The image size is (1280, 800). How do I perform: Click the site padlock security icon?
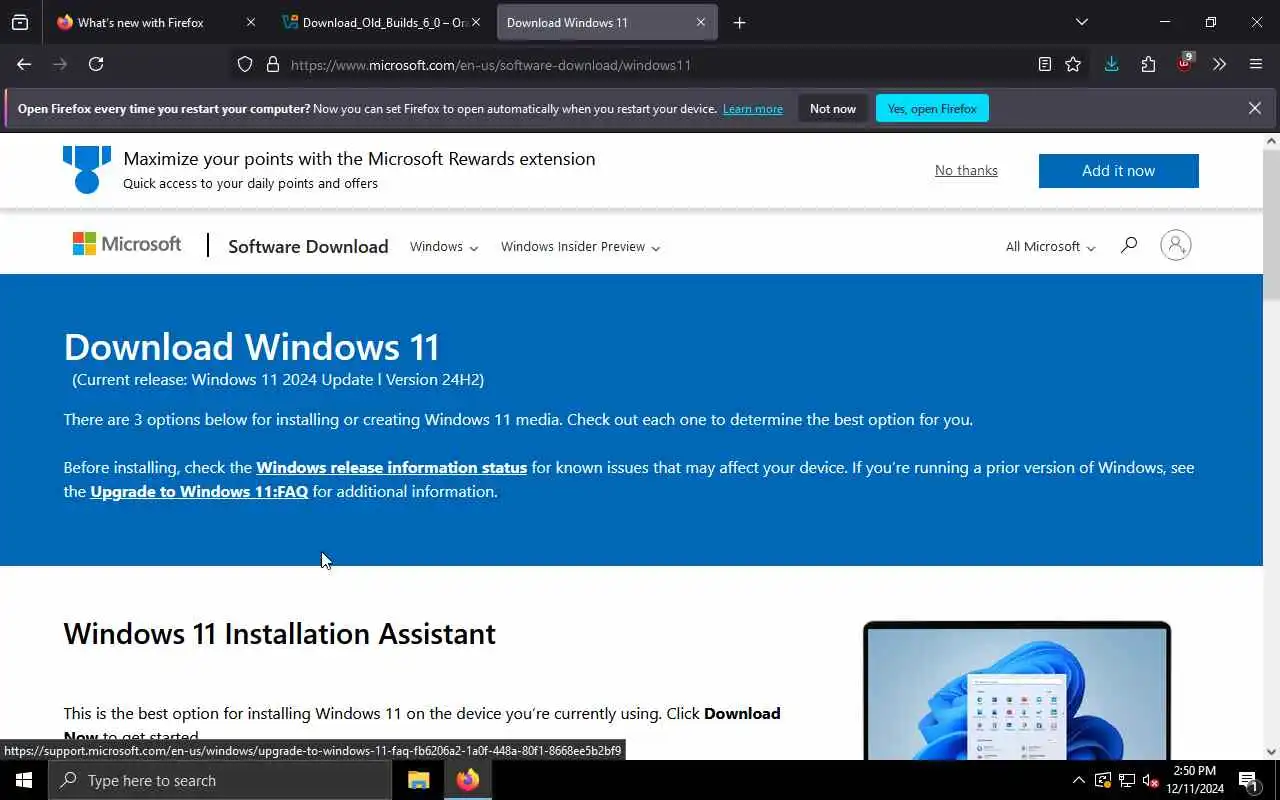click(x=272, y=65)
